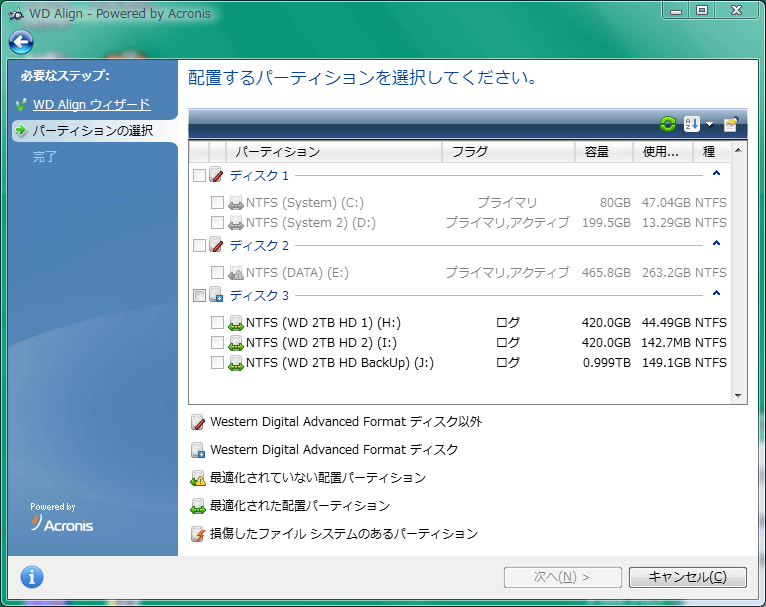Click the 容量 column header
The height and width of the screenshot is (607, 766).
[604, 152]
